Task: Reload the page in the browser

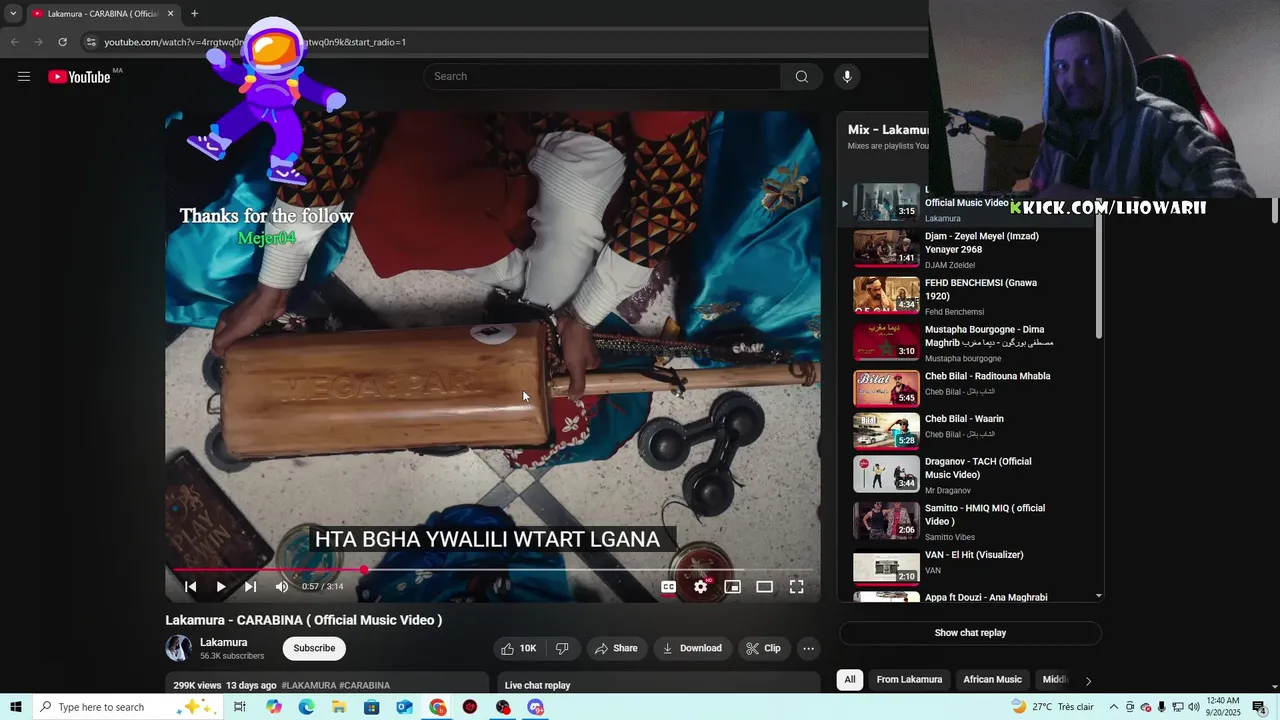Action: coord(62,42)
